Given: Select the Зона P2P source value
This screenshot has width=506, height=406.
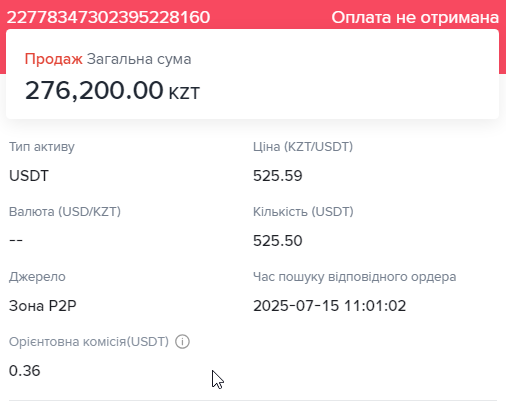Looking at the screenshot, I should (x=43, y=306).
